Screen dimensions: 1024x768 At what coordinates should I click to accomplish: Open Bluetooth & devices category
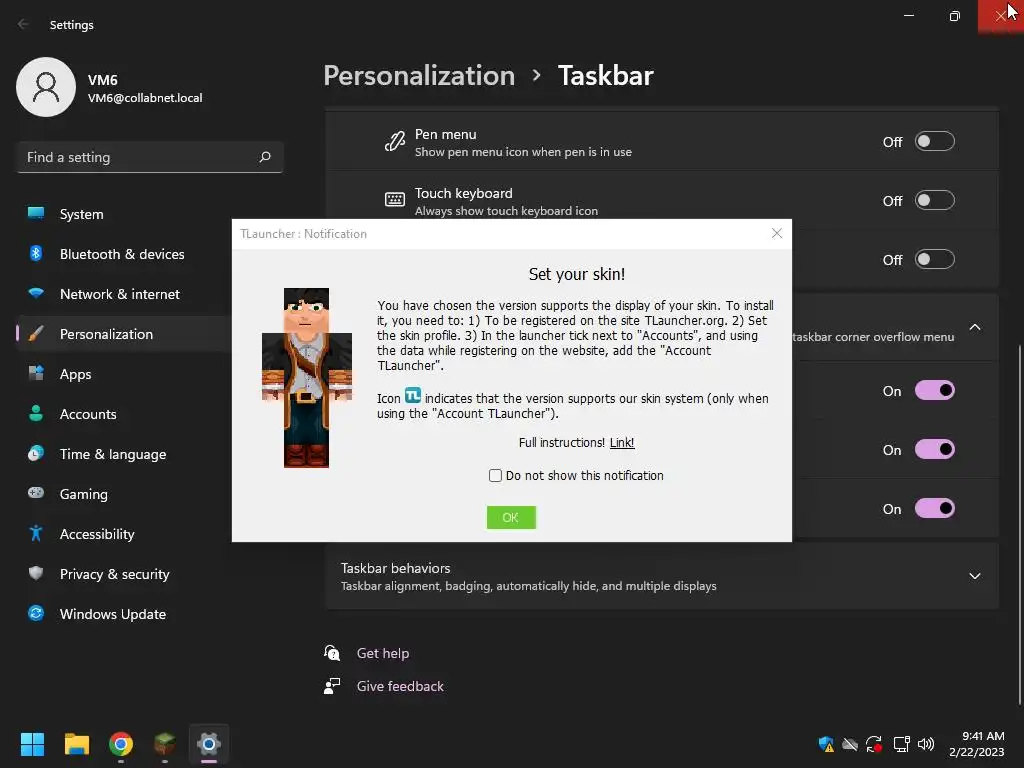click(x=124, y=254)
